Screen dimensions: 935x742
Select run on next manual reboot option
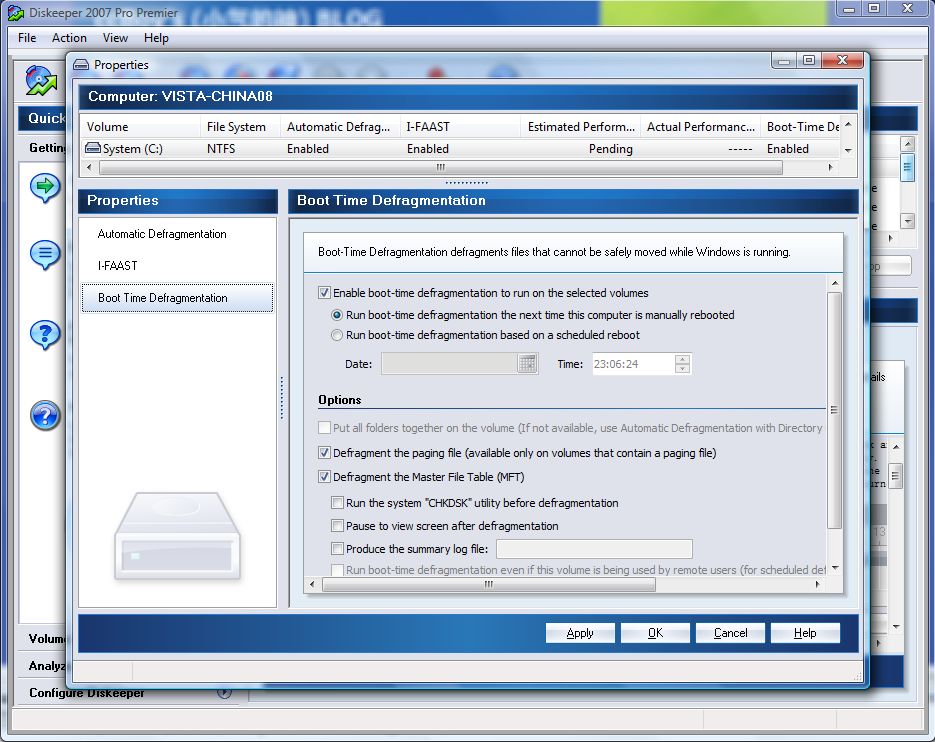(x=337, y=315)
